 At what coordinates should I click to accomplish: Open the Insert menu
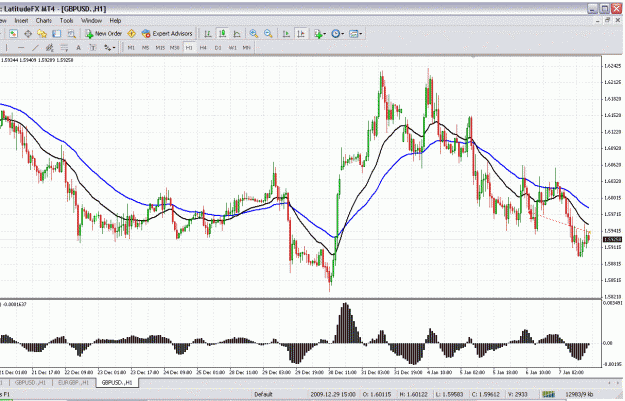21,21
